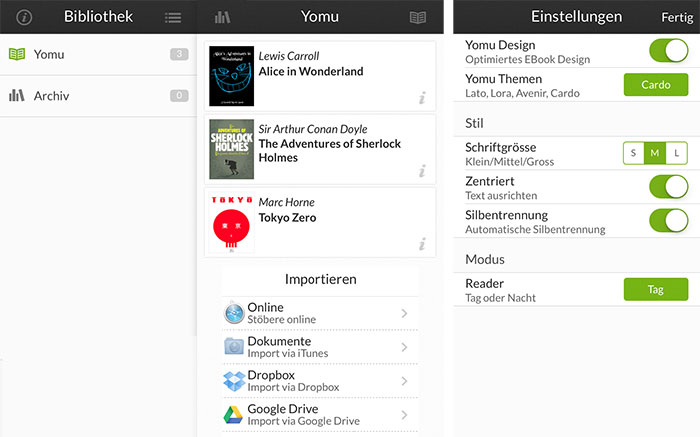Image resolution: width=700 pixels, height=437 pixels.
Task: Open Sherlock Holmes cover thumbnail
Action: click(232, 149)
